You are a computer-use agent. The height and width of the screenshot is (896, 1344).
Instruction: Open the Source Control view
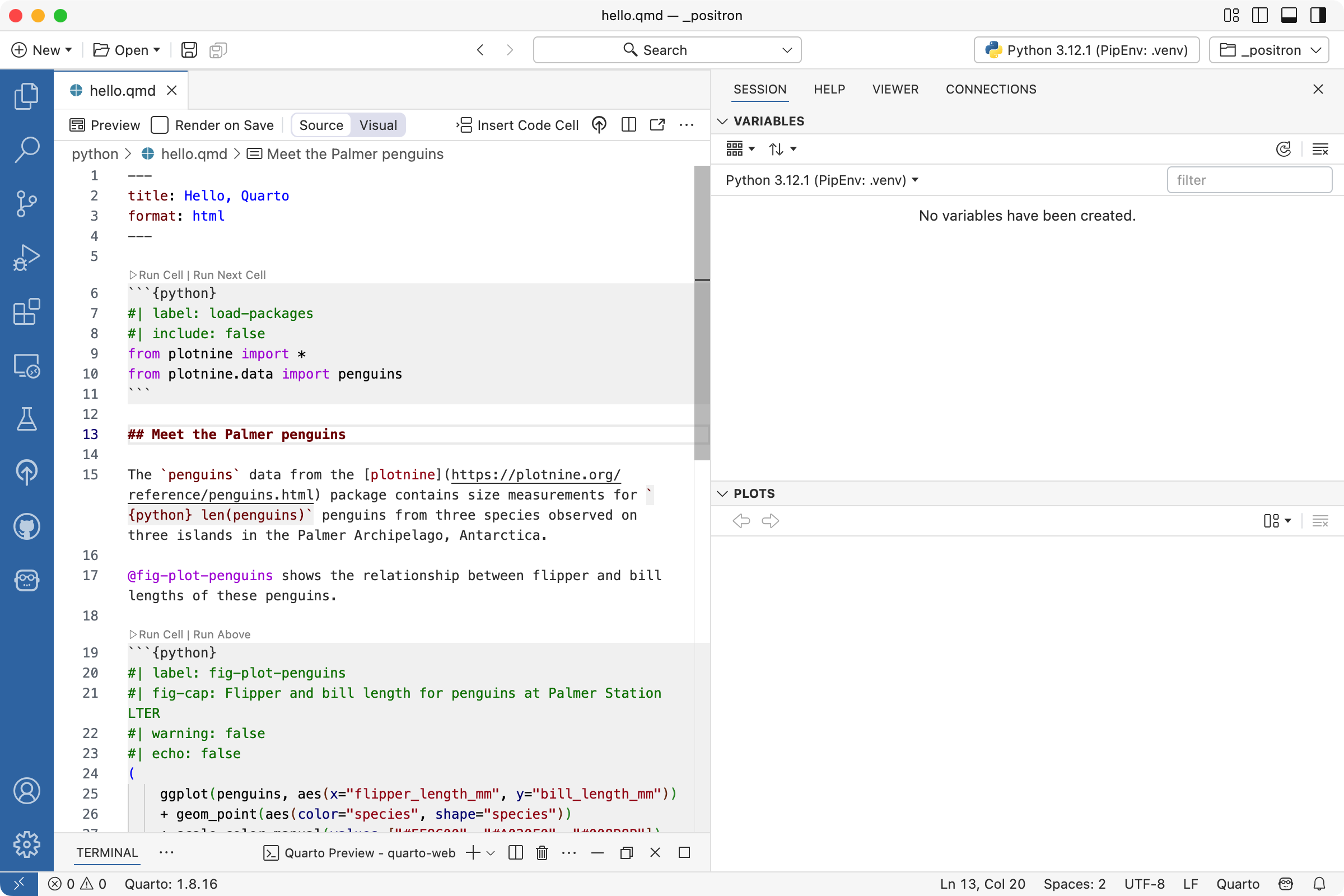pyautogui.click(x=26, y=204)
